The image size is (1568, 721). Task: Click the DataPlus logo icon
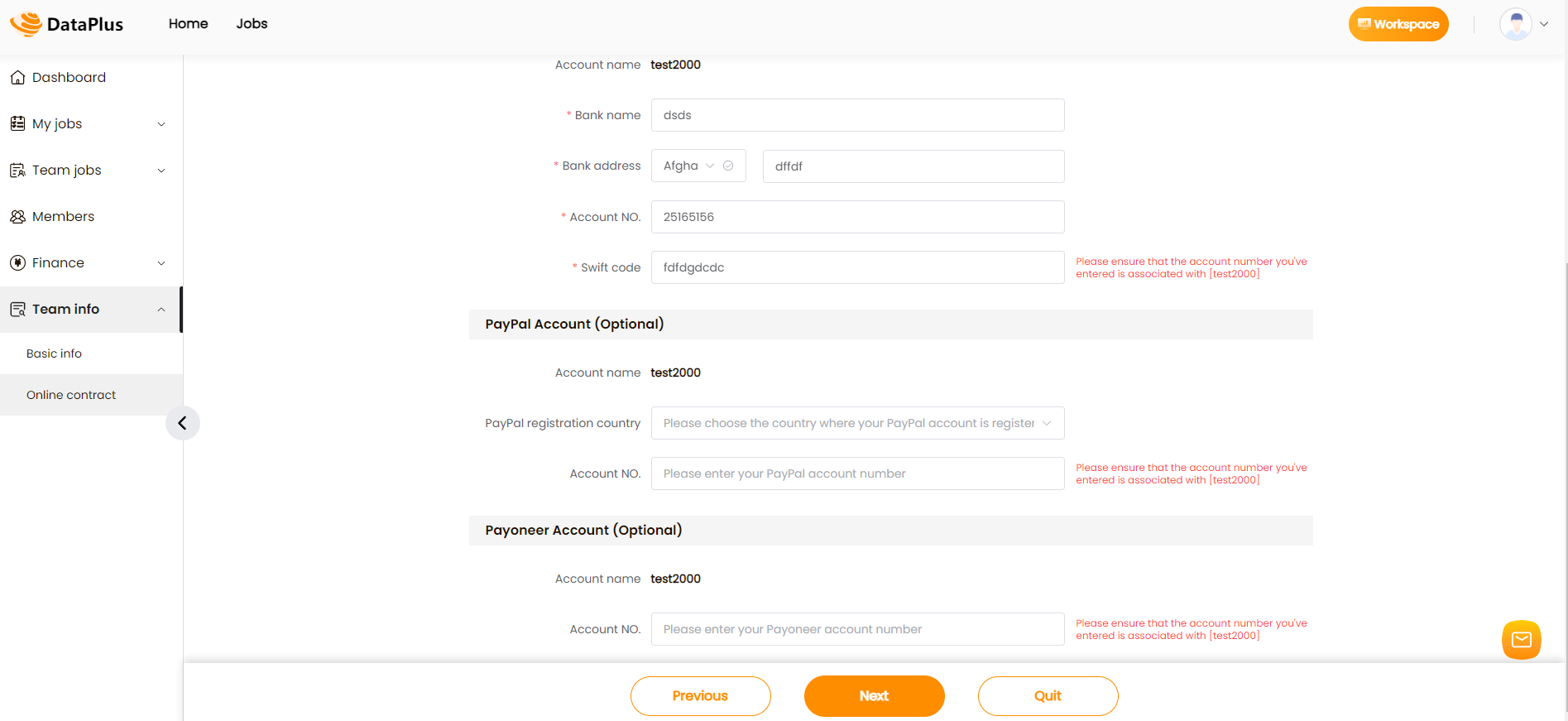(x=26, y=24)
